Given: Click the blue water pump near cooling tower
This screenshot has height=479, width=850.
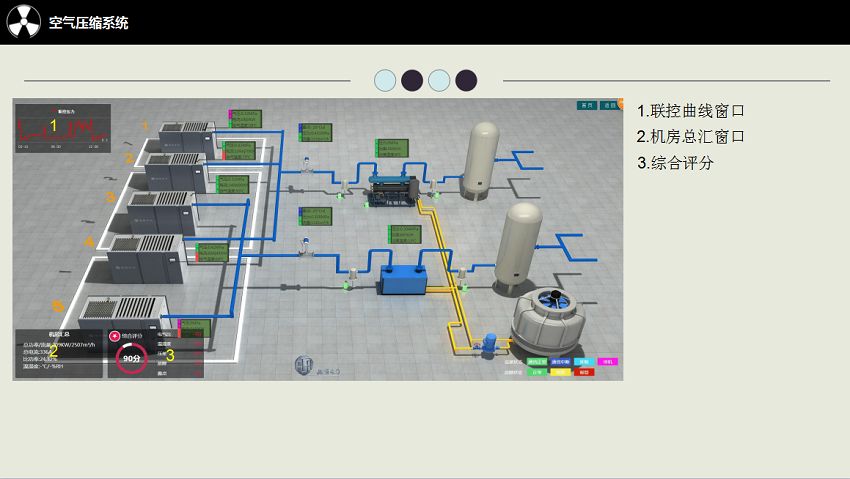Looking at the screenshot, I should pos(490,340).
